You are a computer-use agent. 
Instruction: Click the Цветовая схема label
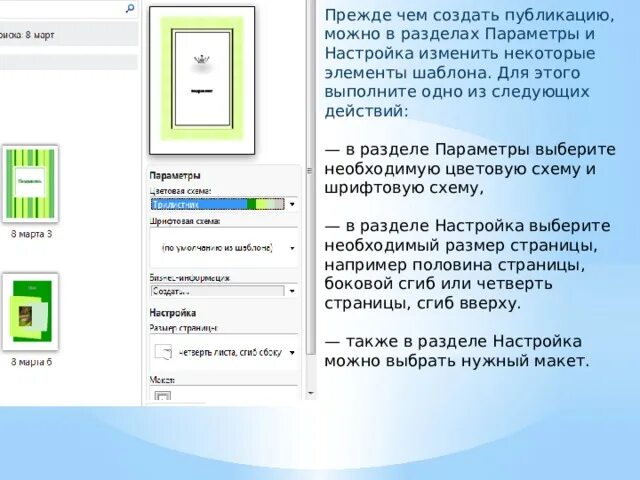[x=180, y=191]
